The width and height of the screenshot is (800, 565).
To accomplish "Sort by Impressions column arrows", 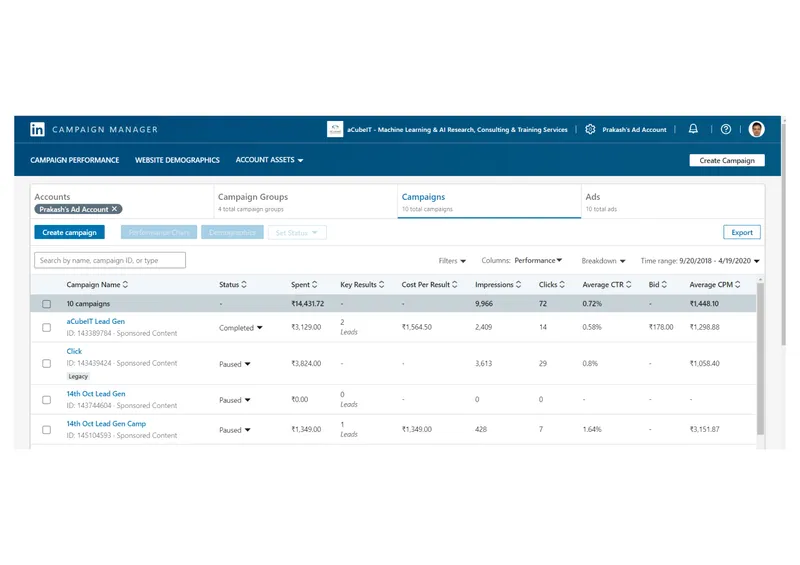I will coord(518,285).
